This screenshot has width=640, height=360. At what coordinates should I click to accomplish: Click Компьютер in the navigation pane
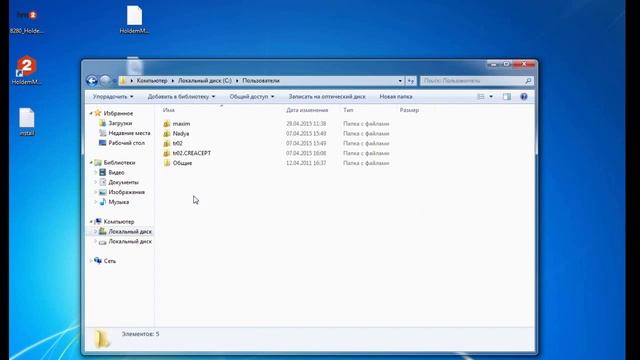[119, 222]
